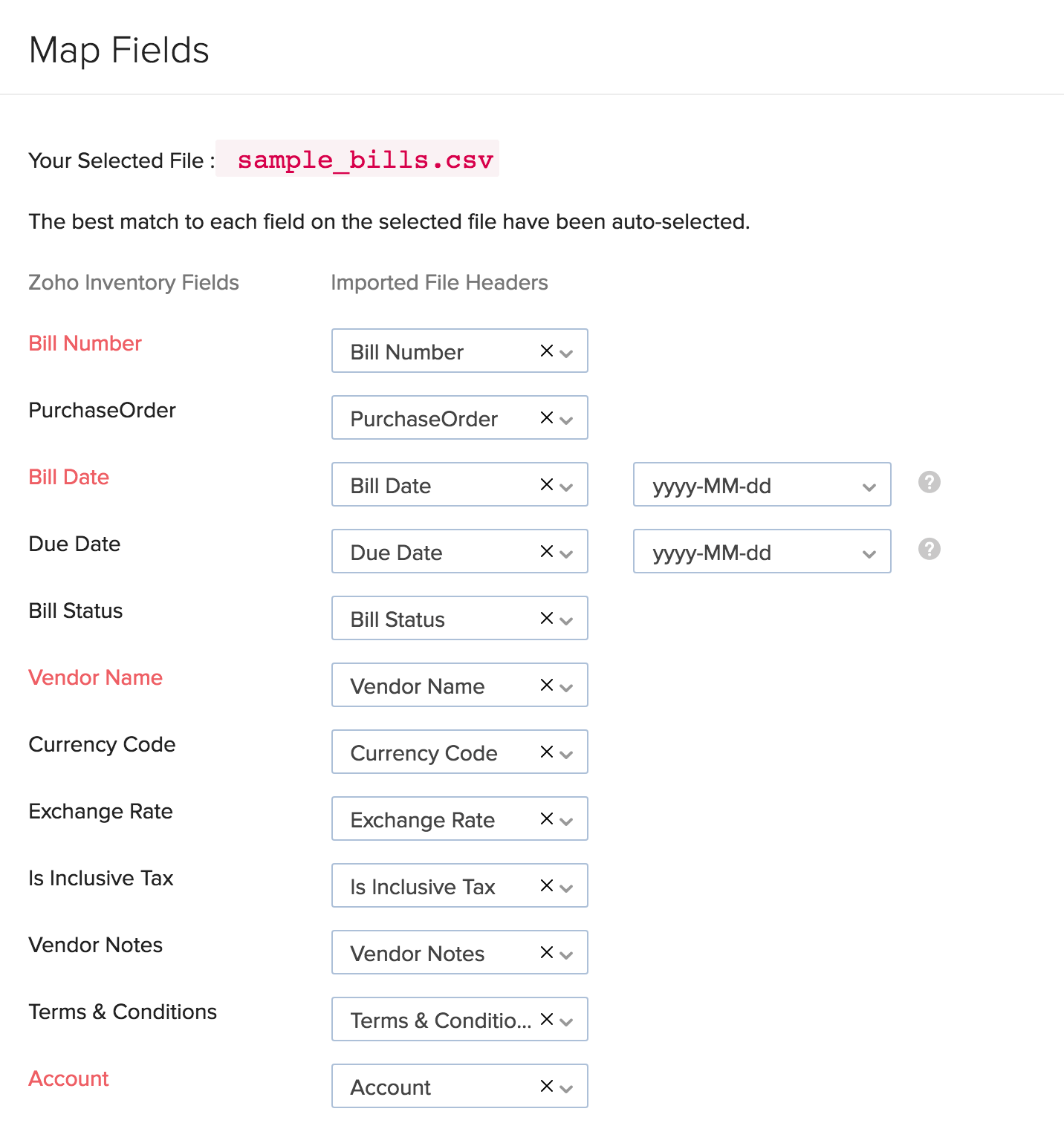The width and height of the screenshot is (1064, 1123).
Task: Open the Due Date format selector
Action: coord(868,552)
